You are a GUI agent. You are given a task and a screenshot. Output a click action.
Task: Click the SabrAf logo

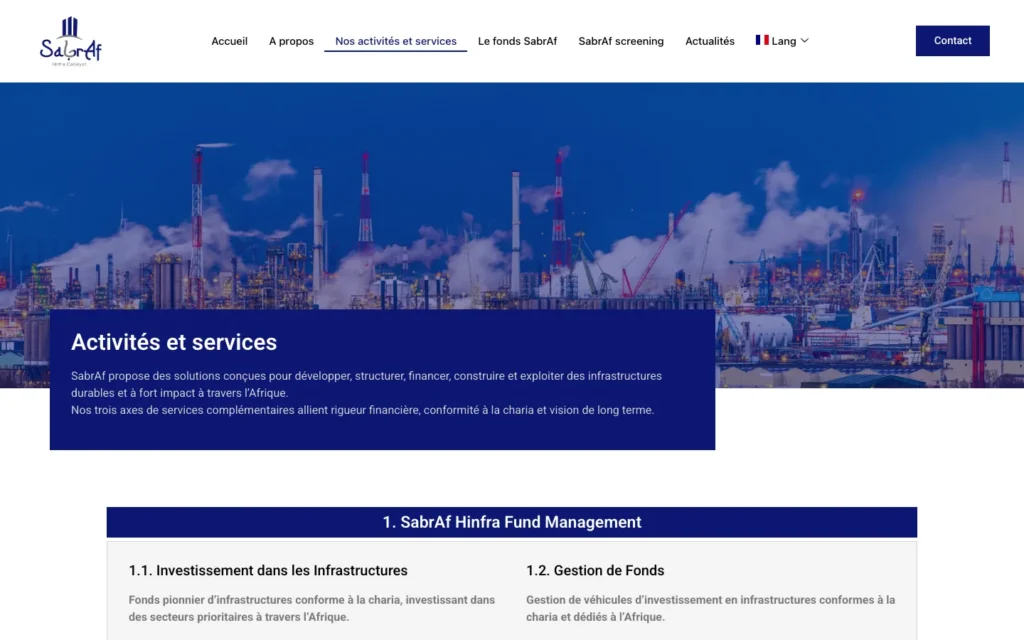coord(71,41)
